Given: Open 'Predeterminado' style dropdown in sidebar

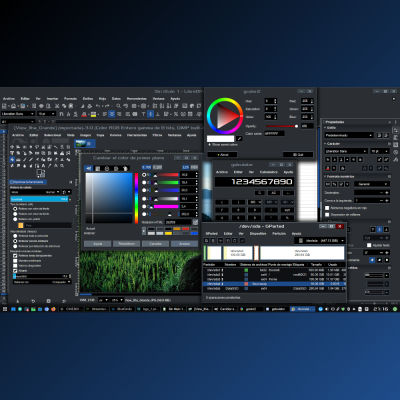Looking at the screenshot, I should (349, 135).
